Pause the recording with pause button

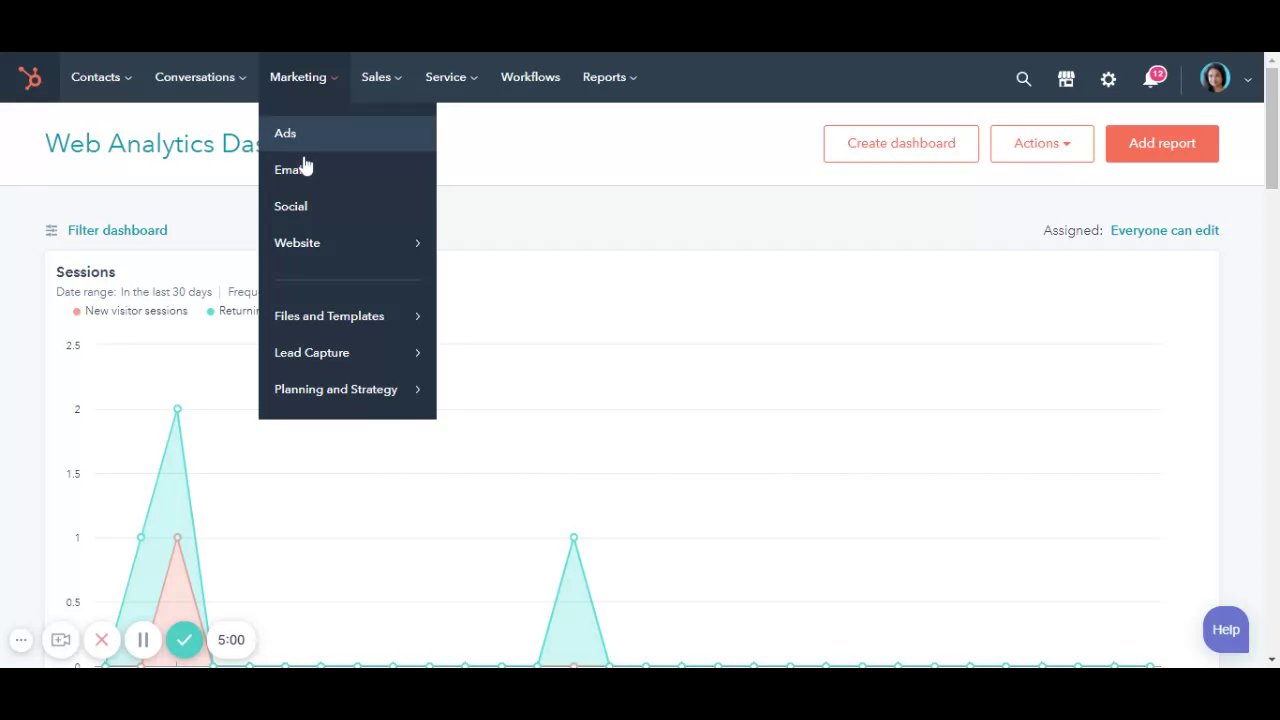(143, 640)
